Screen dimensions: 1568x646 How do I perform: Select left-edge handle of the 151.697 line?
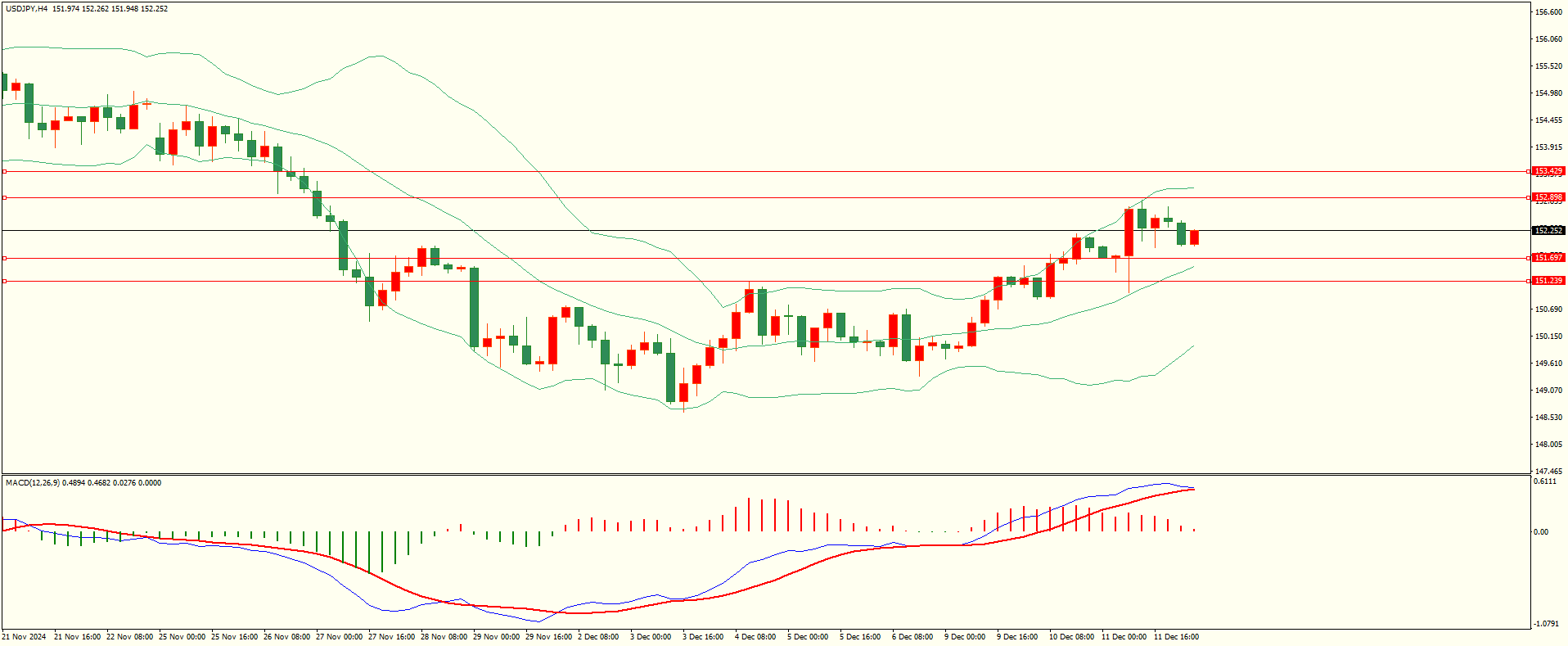click(x=4, y=258)
